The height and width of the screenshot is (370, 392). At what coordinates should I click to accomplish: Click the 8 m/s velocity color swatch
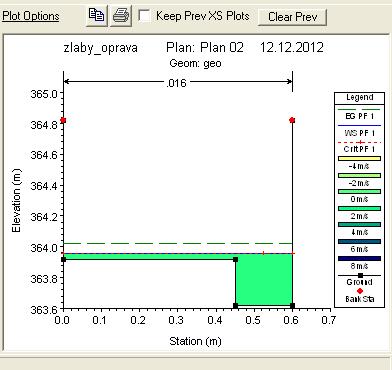[x=359, y=258]
